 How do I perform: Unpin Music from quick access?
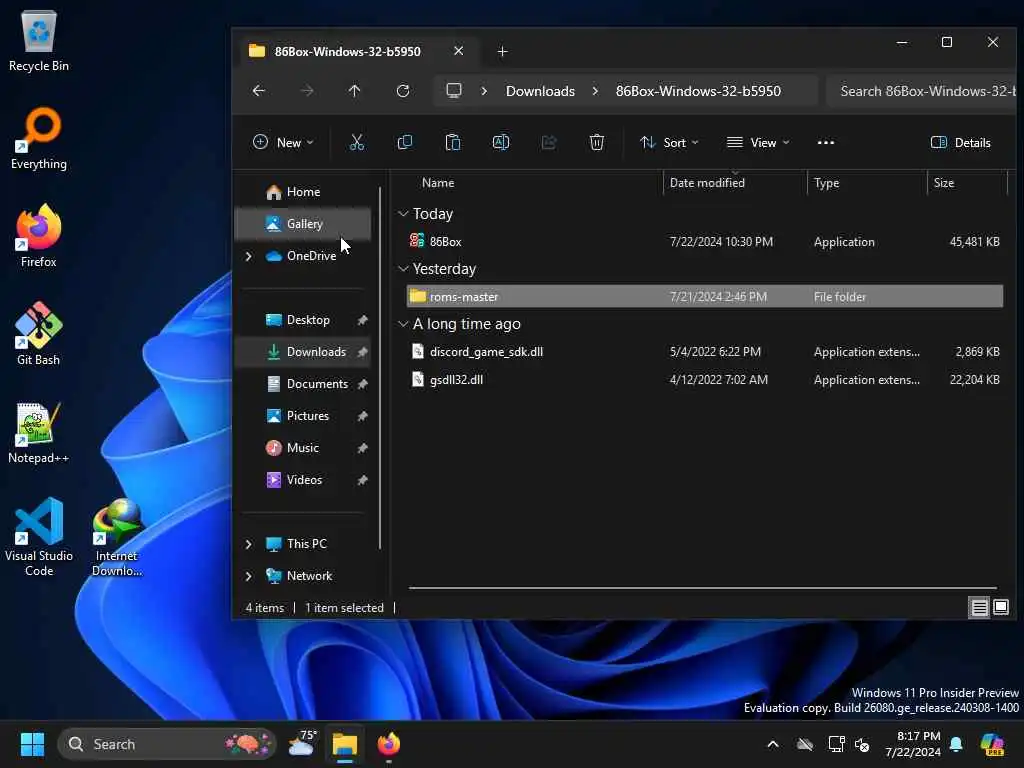362,448
